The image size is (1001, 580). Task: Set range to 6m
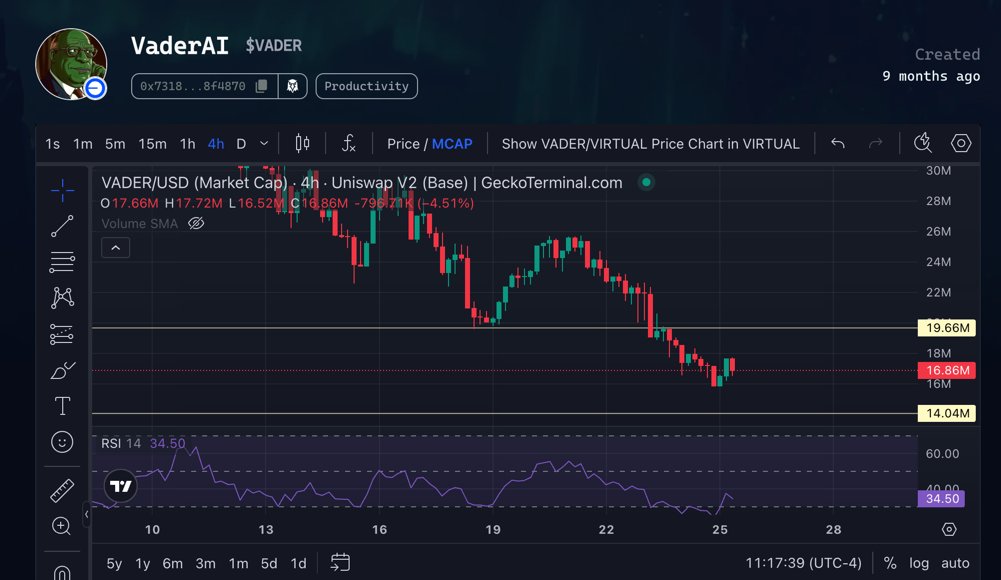pos(172,563)
